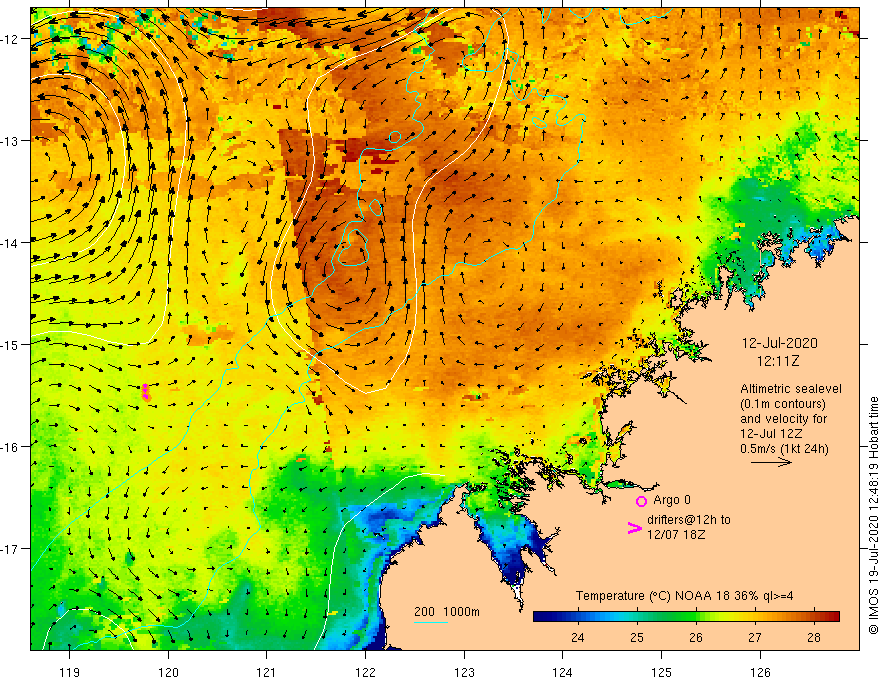Click the 200 1000m depth label
Viewport: 880px width, 680px height.
[447, 612]
